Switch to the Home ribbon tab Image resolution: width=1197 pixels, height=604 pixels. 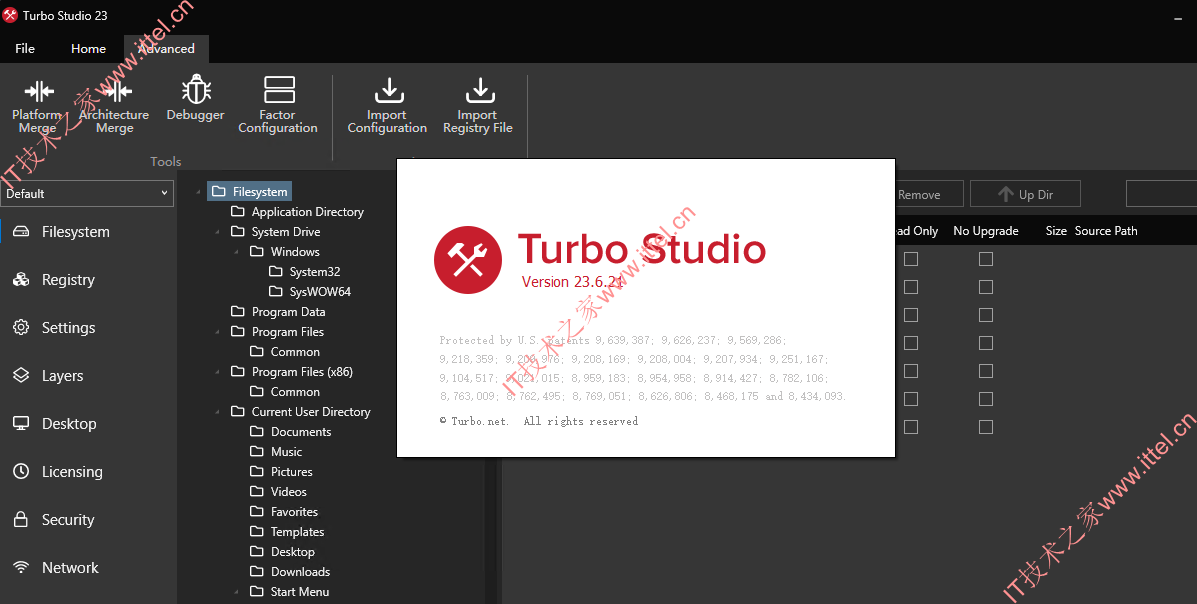89,48
